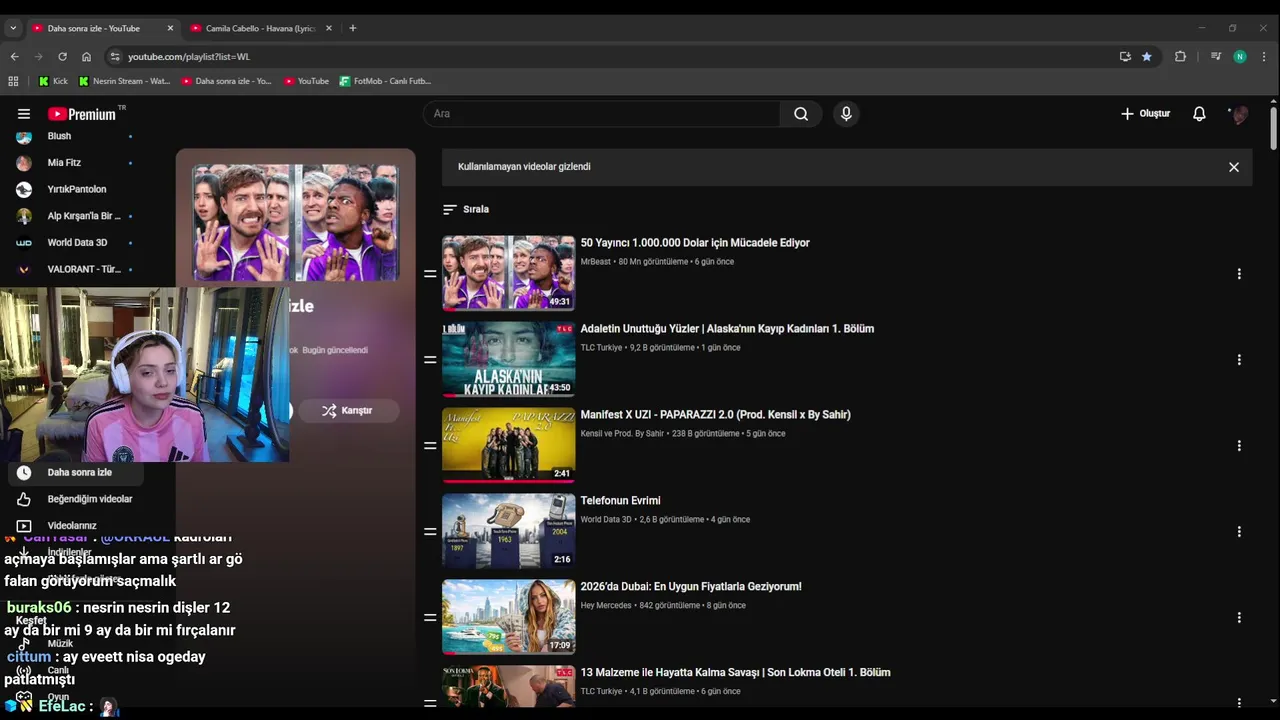Grab reorder handle of 'Adaletin Unuttuğu Yüzler' video
This screenshot has height=720, width=1280.
(430, 360)
